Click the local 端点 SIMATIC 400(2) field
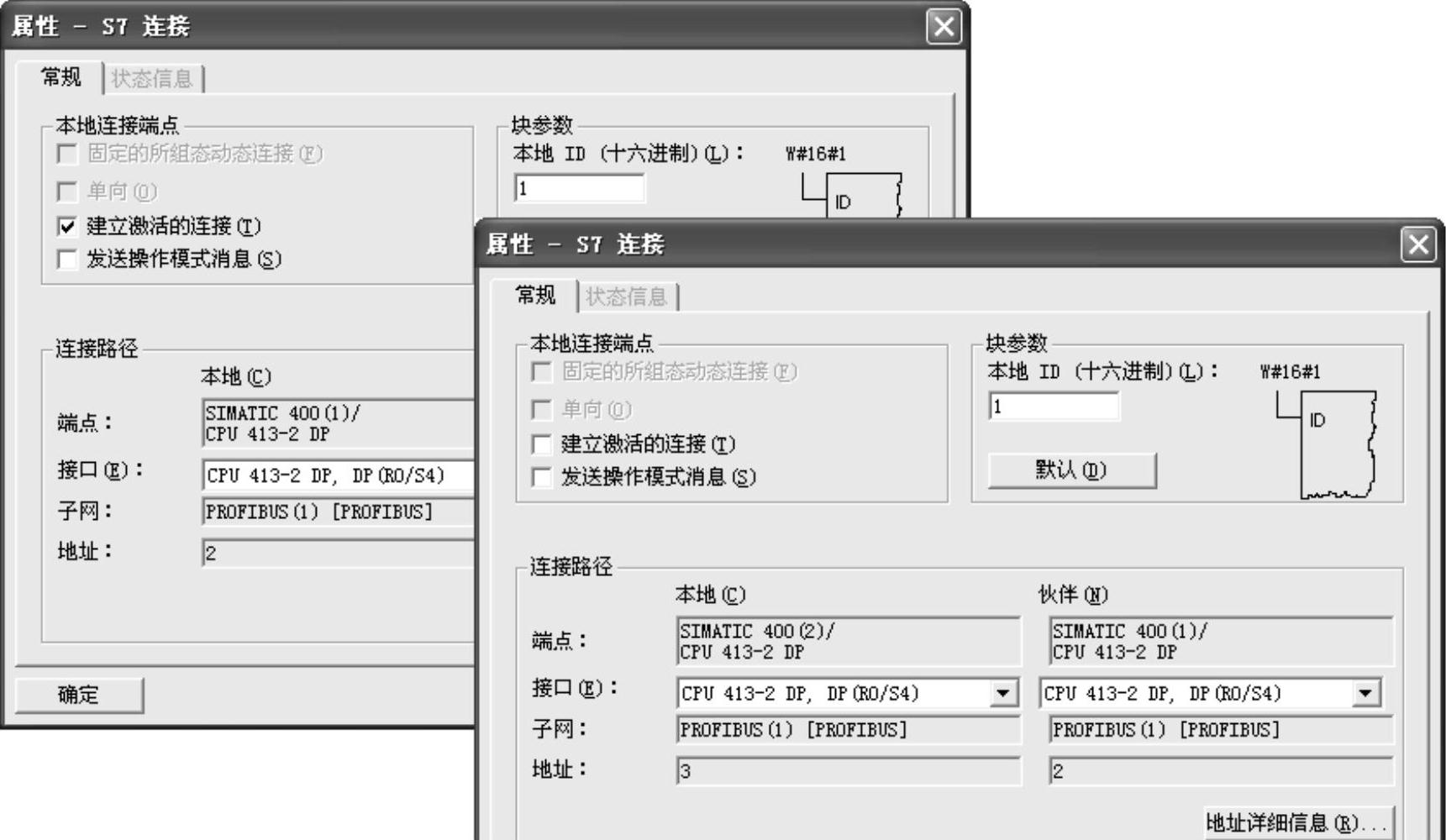The image size is (1446, 840). (x=849, y=642)
